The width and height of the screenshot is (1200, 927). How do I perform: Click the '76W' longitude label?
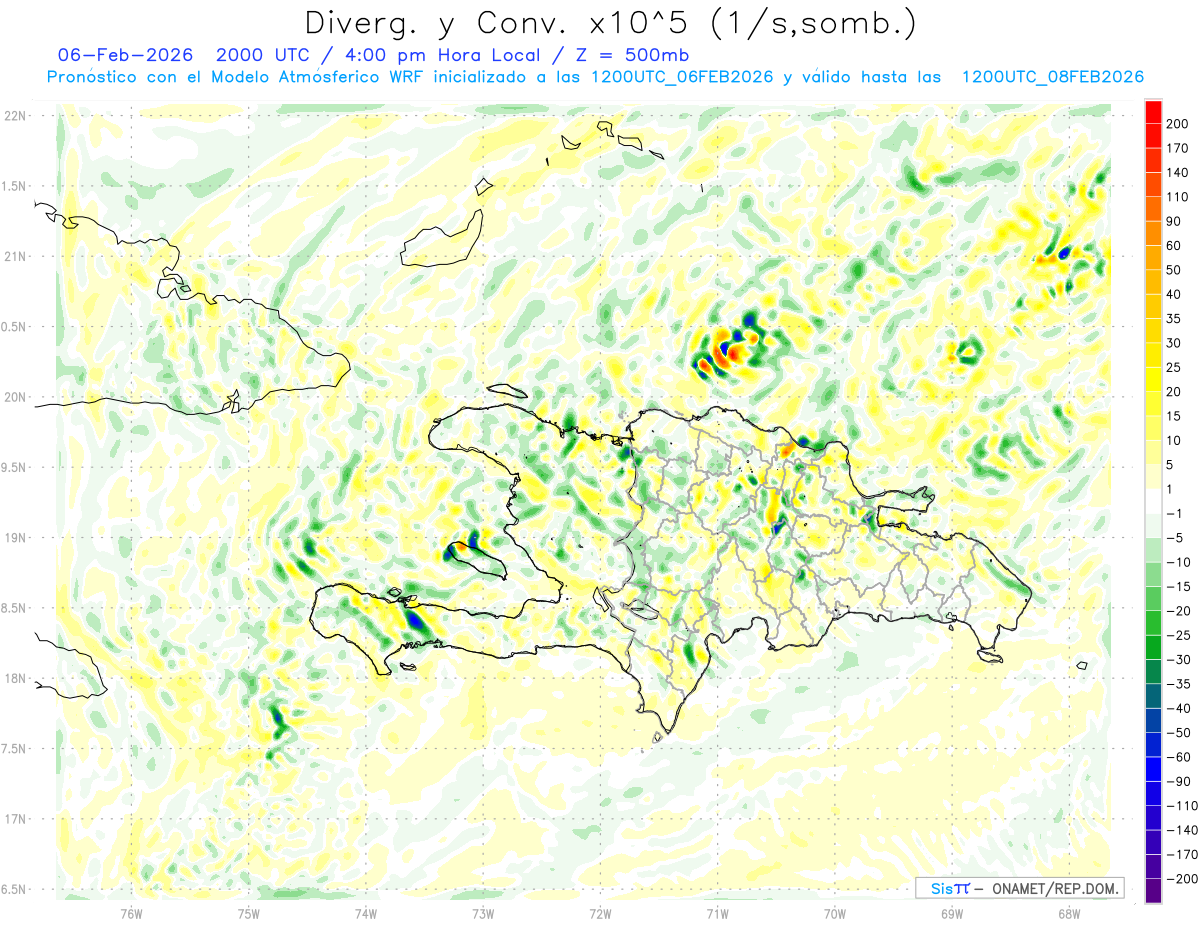131,913
